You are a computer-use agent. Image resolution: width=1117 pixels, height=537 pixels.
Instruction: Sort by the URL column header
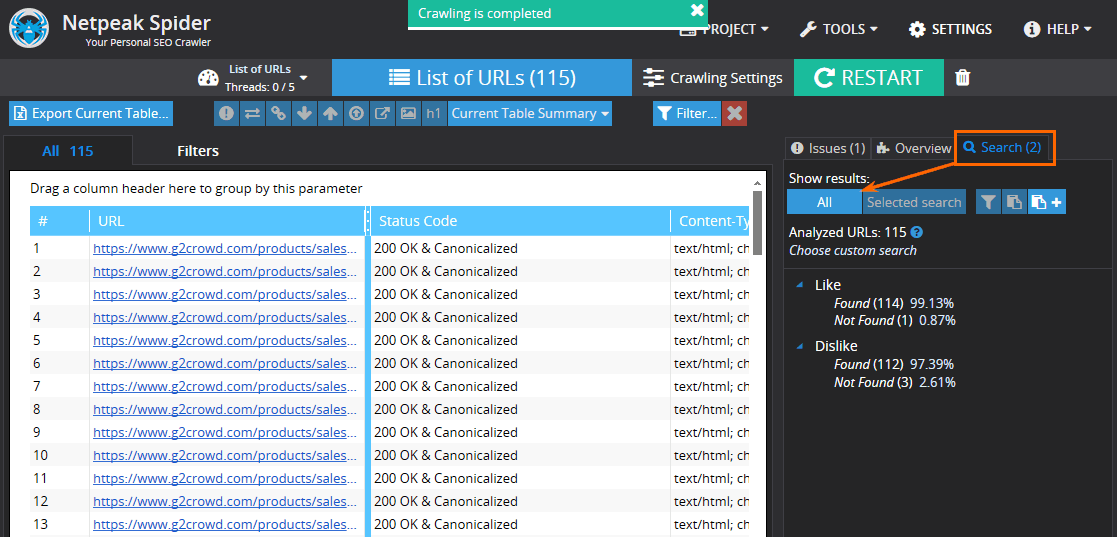coord(227,221)
